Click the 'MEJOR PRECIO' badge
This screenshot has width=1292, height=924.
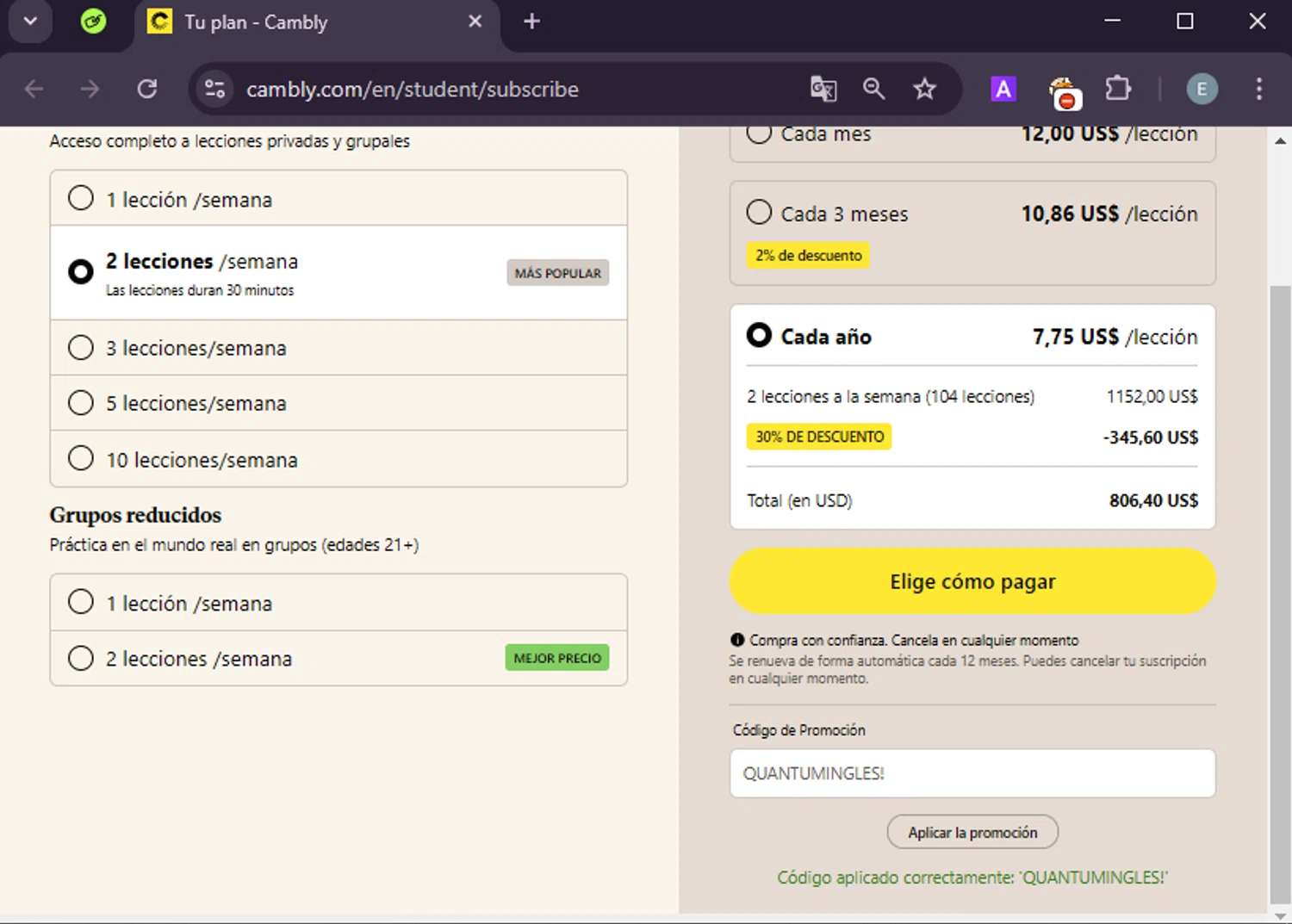tap(557, 658)
